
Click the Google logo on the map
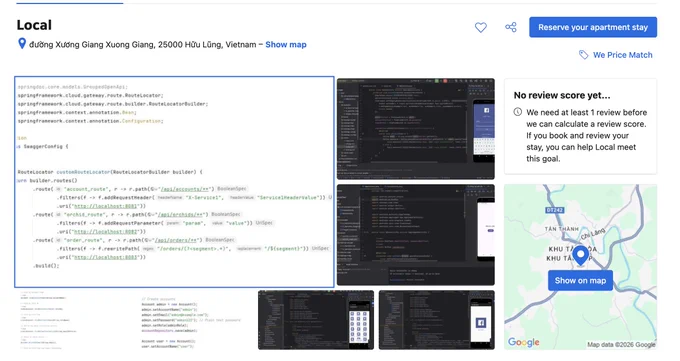[x=523, y=342]
